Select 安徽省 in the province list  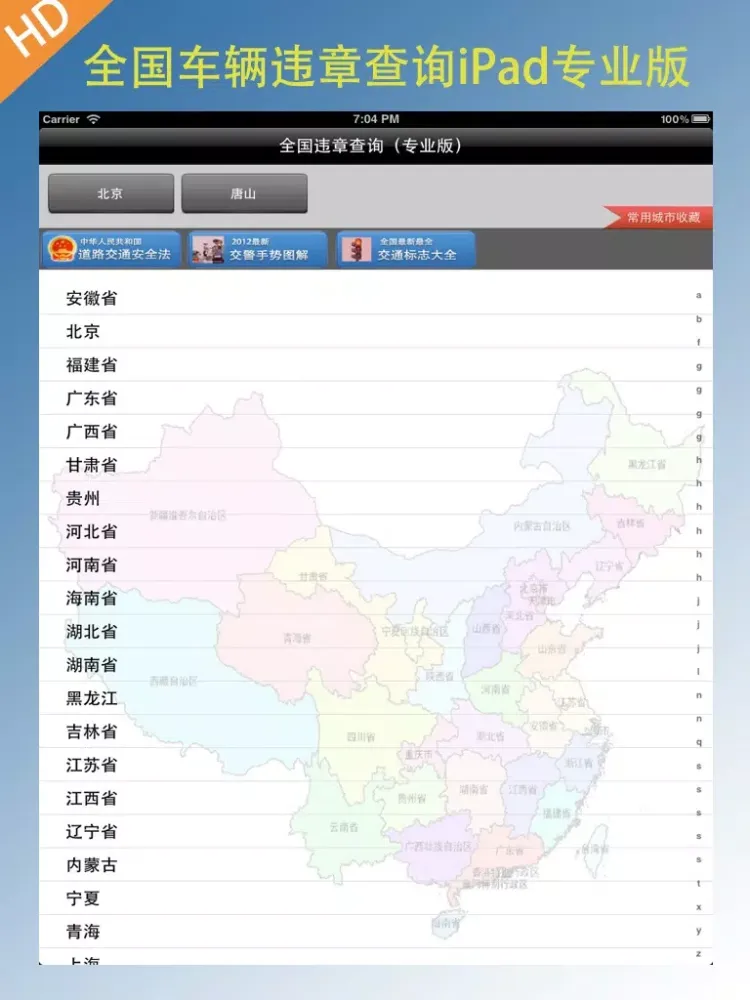(376, 298)
